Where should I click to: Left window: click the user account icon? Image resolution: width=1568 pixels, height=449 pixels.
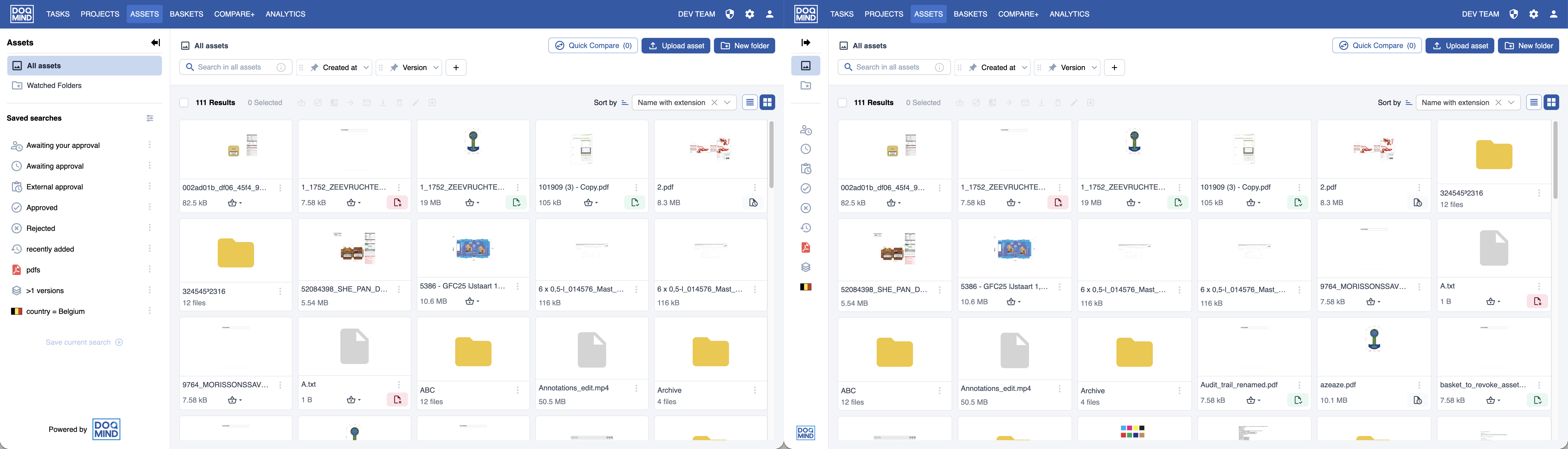coord(769,14)
